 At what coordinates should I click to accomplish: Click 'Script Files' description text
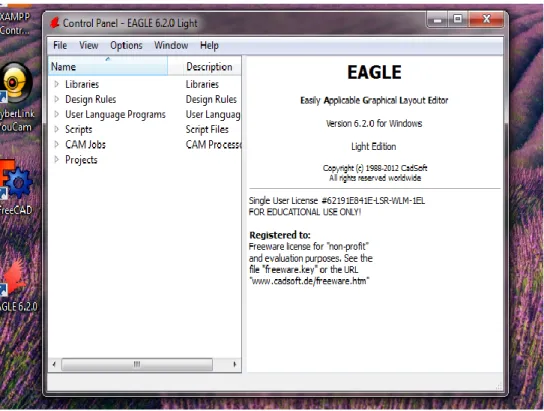pos(207,130)
